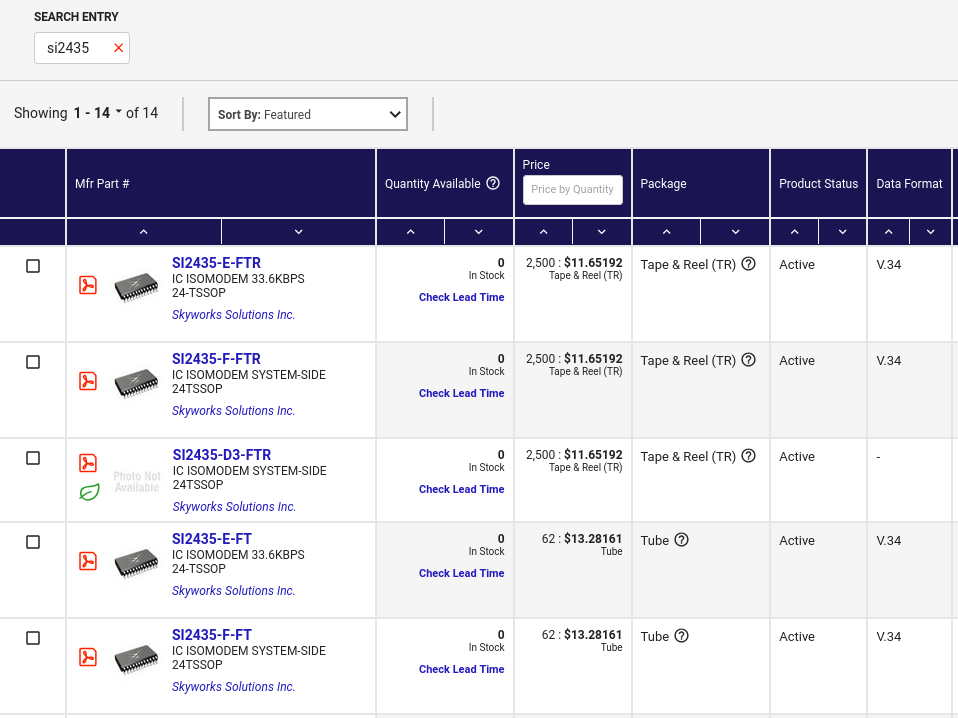The height and width of the screenshot is (718, 958).
Task: Open Tape & Reel help icon in first row
Action: (748, 264)
